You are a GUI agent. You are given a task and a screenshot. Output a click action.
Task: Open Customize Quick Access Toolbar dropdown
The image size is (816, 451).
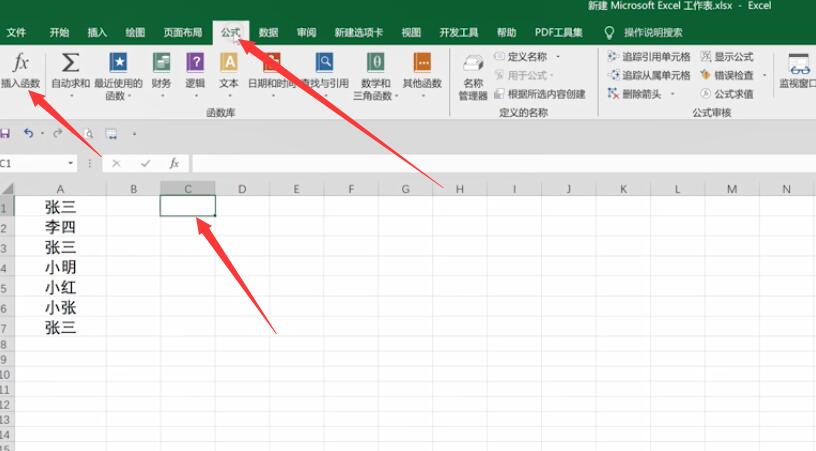click(134, 134)
